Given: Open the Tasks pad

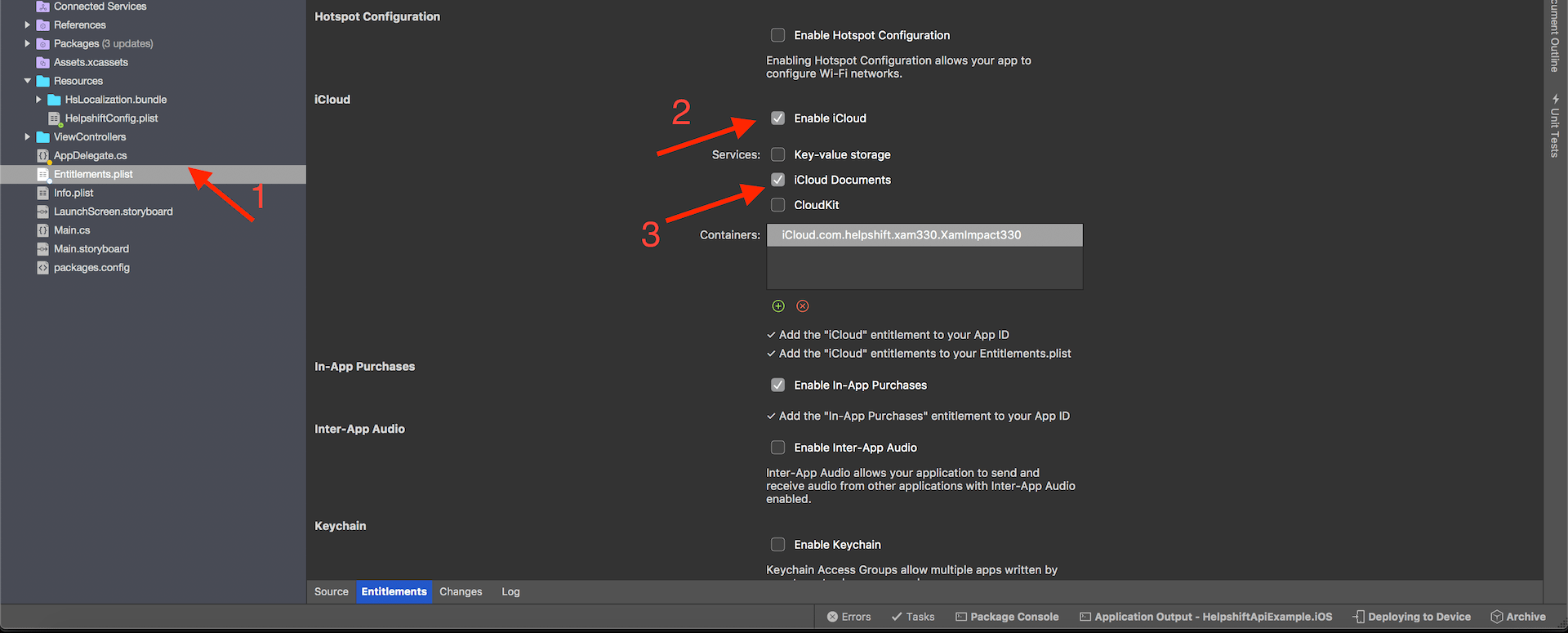Looking at the screenshot, I should tap(913, 617).
